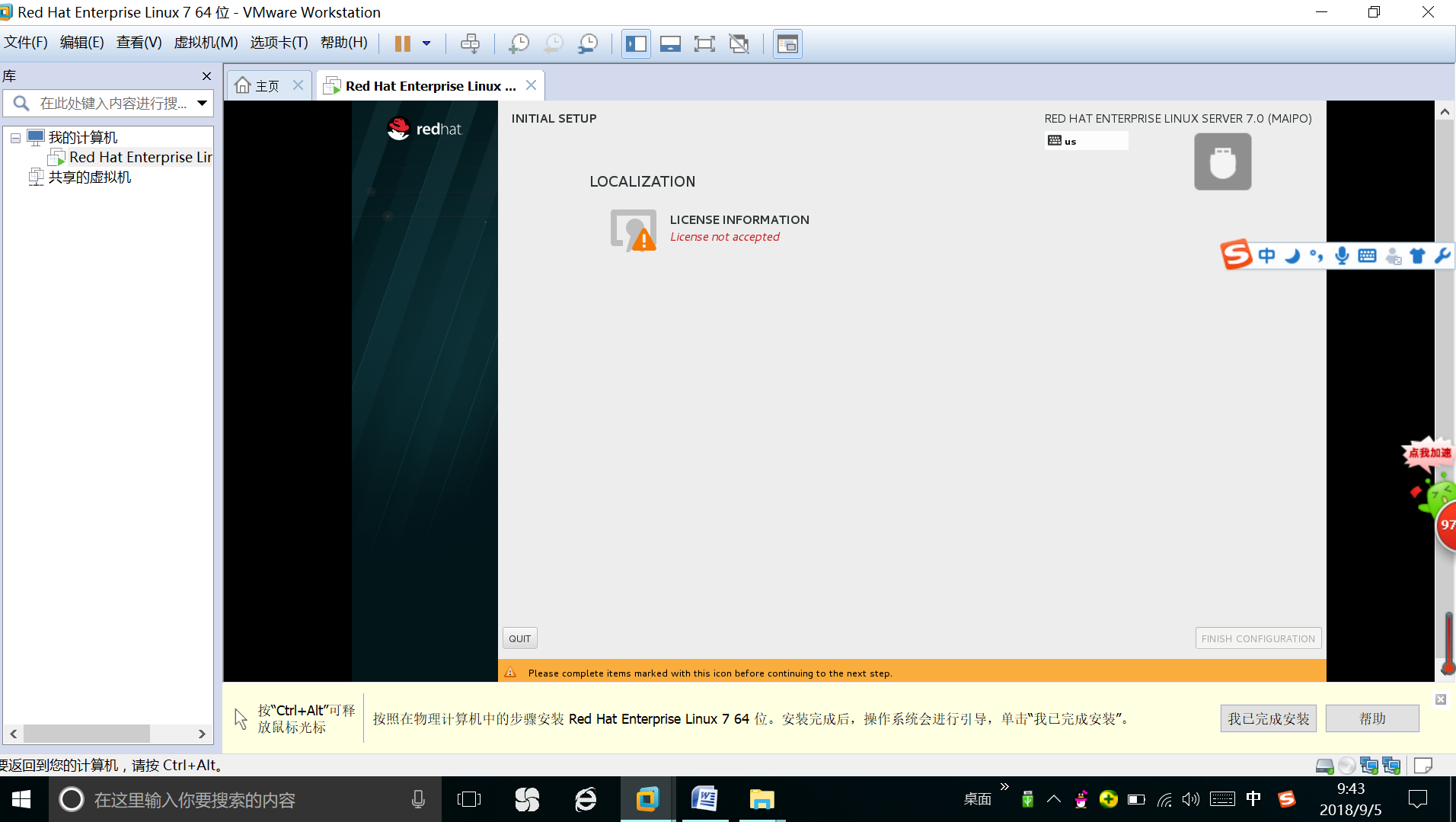Click the us keyboard layout indicator
Image resolution: width=1456 pixels, height=822 pixels.
tap(1086, 141)
